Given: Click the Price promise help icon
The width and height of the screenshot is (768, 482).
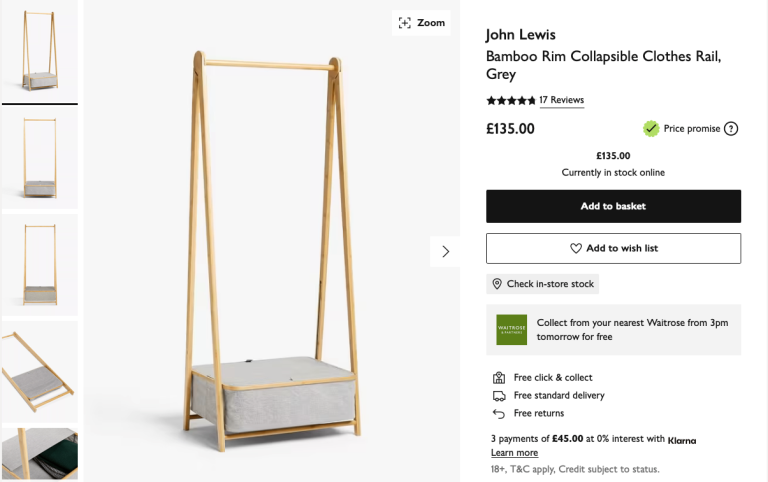Looking at the screenshot, I should 731,128.
